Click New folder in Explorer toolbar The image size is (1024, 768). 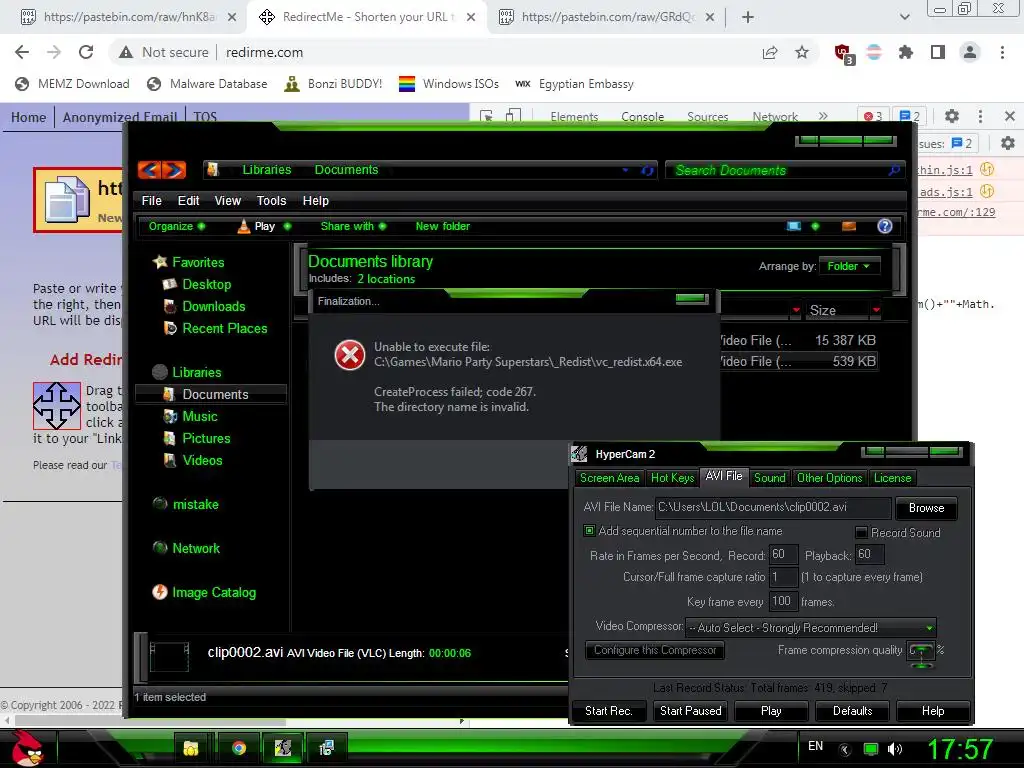coord(442,226)
